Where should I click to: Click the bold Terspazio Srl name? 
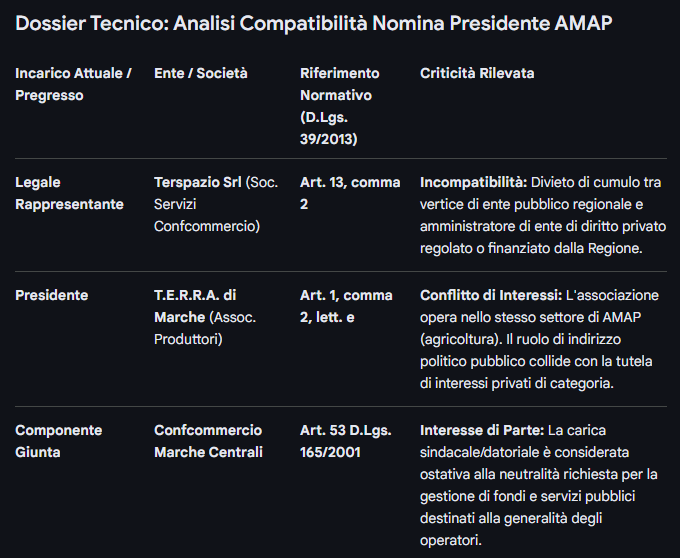(198, 182)
